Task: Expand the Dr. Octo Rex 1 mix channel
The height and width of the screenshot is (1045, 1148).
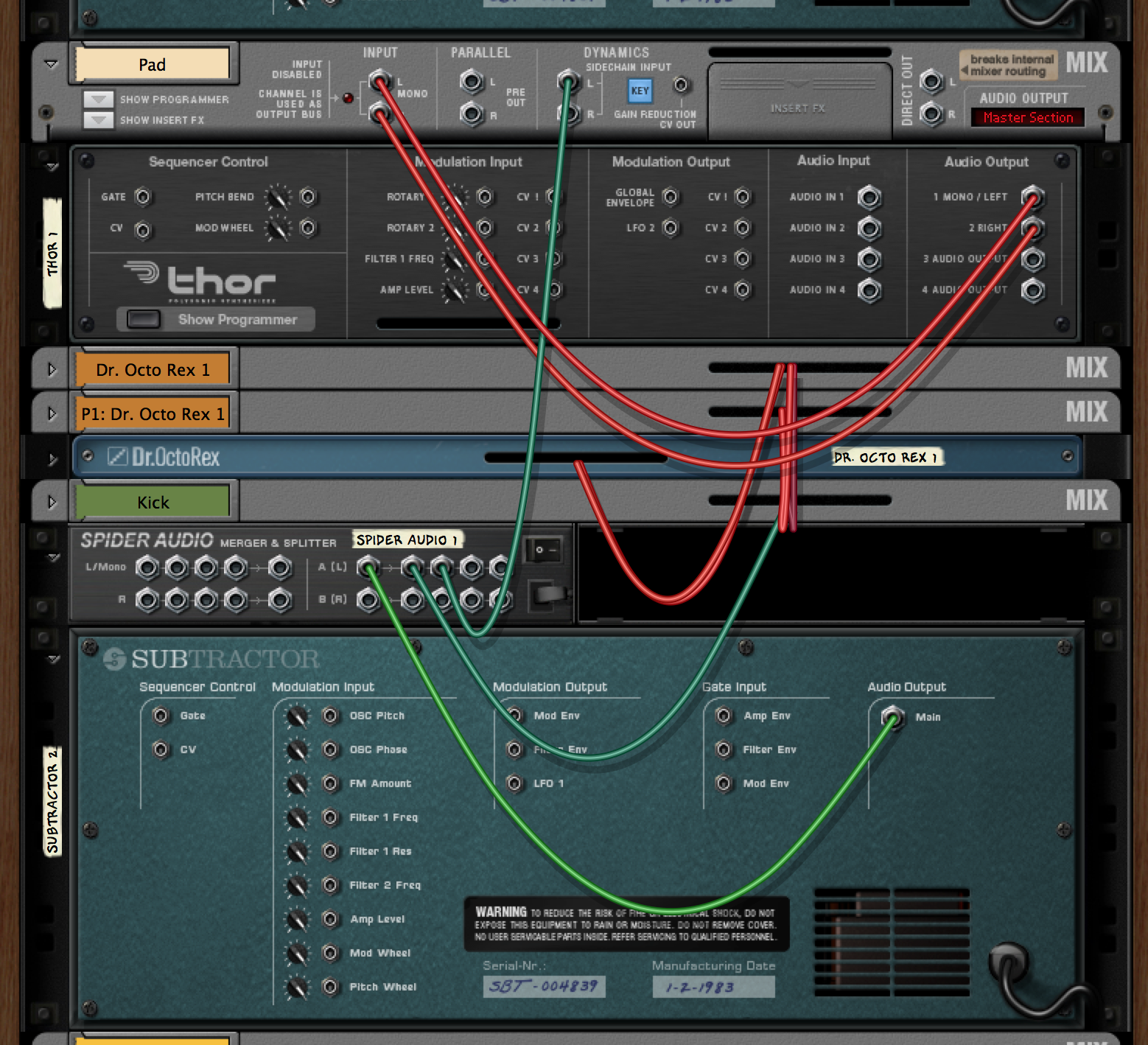Action: coord(52,369)
